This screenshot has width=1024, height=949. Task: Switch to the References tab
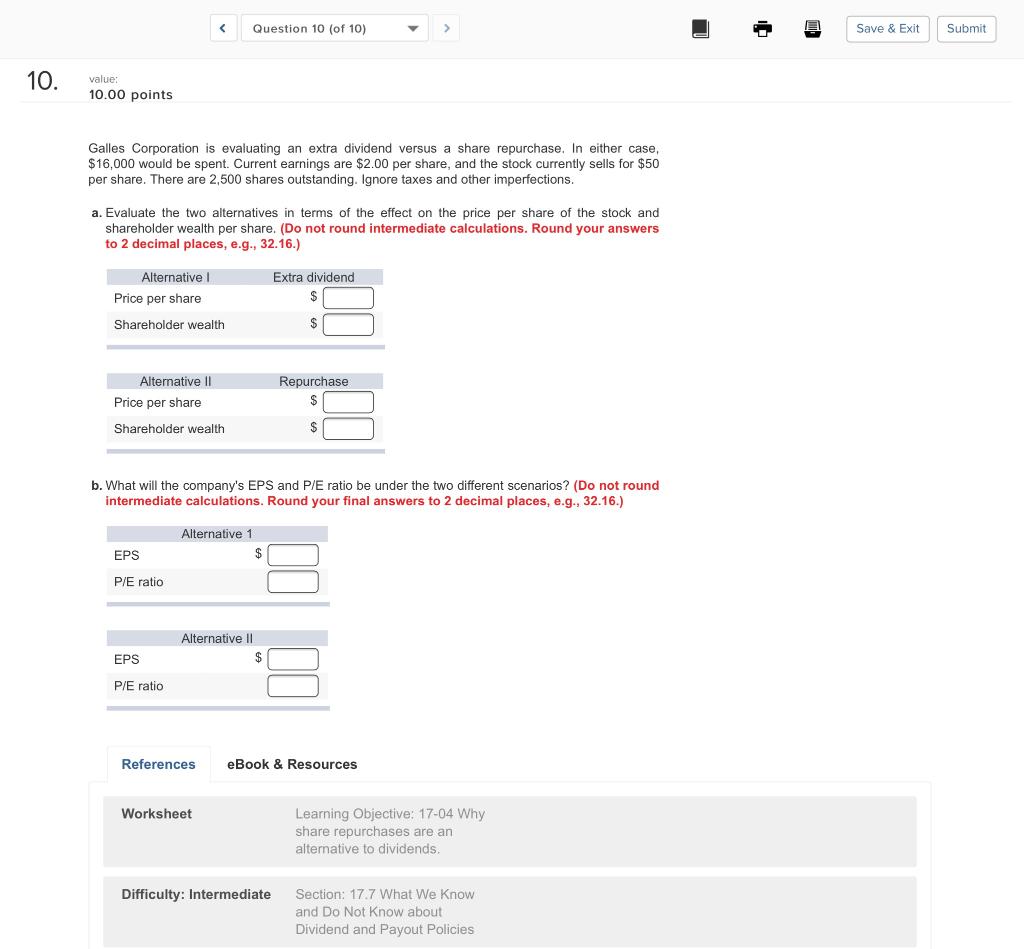[158, 763]
